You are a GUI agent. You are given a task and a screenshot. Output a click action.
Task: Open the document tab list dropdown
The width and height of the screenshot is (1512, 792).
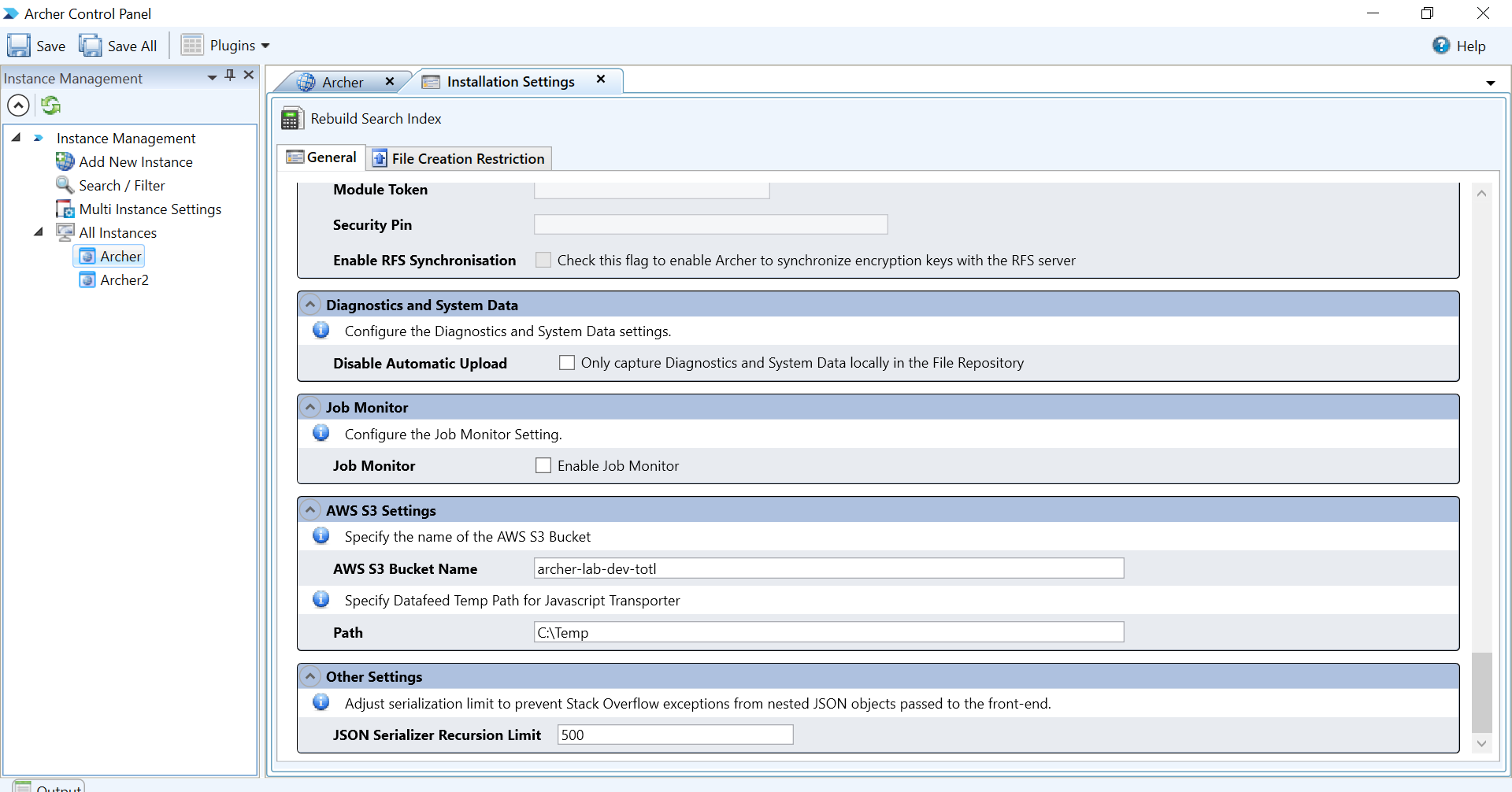click(x=1491, y=83)
